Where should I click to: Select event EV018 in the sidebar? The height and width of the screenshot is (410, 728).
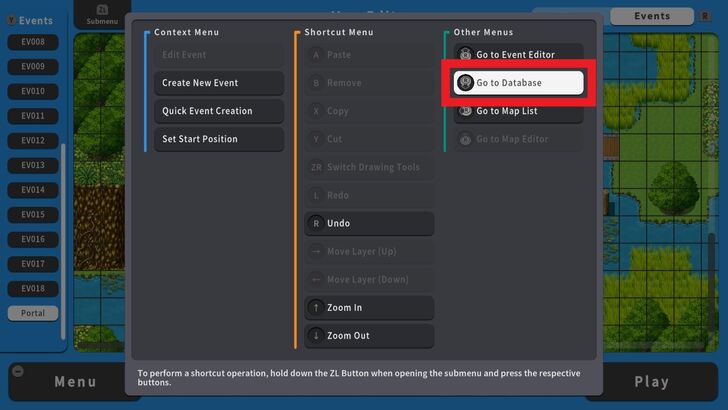(x=33, y=289)
